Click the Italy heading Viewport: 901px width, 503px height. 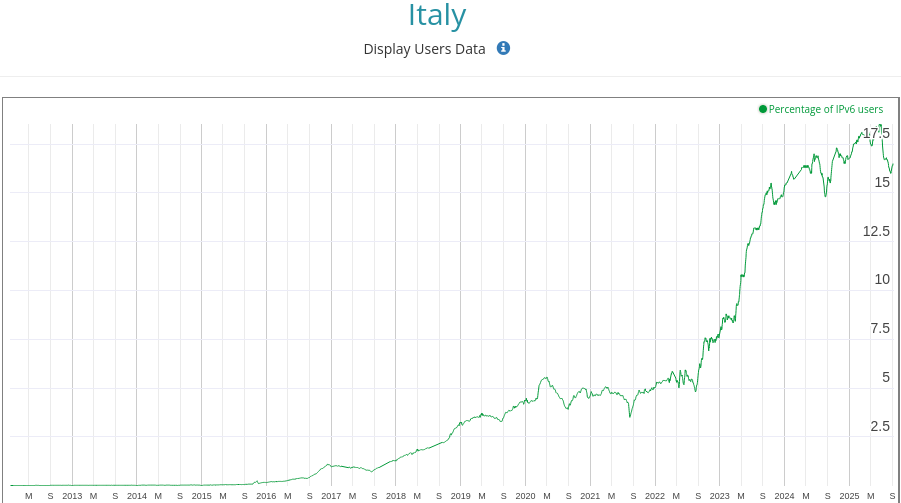tap(437, 16)
